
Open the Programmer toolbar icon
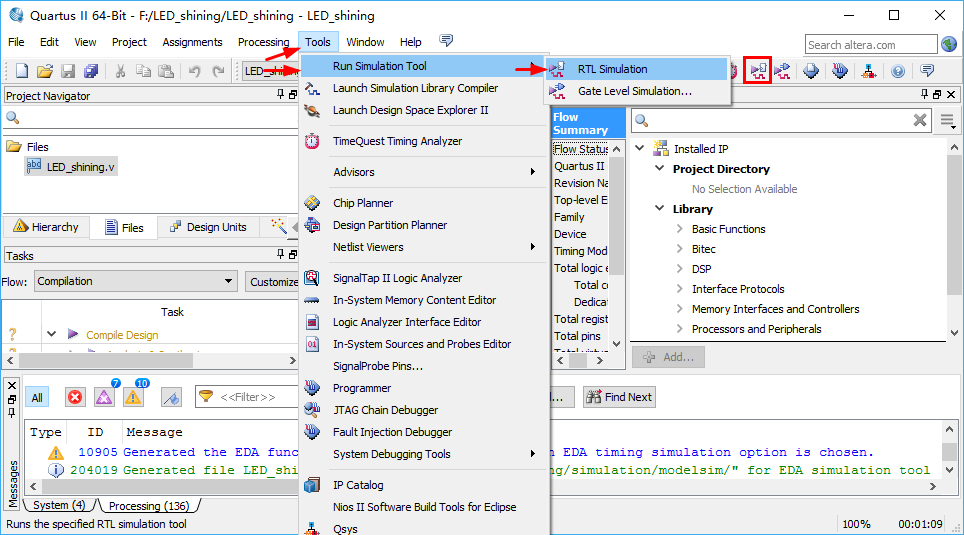click(x=840, y=71)
